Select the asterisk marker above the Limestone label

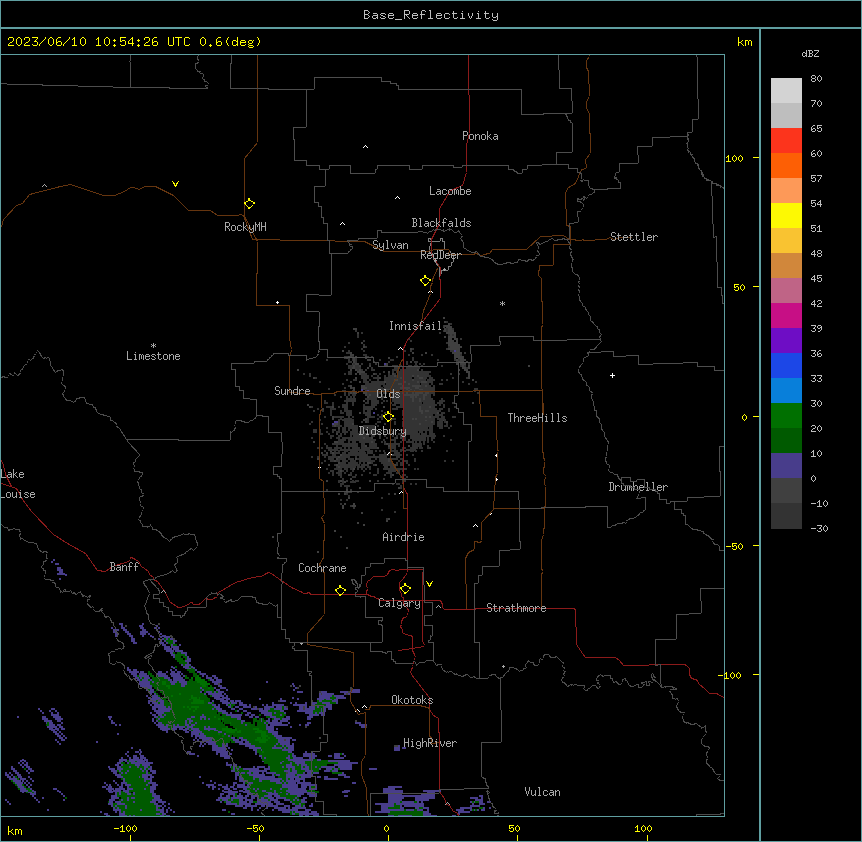coord(153,346)
